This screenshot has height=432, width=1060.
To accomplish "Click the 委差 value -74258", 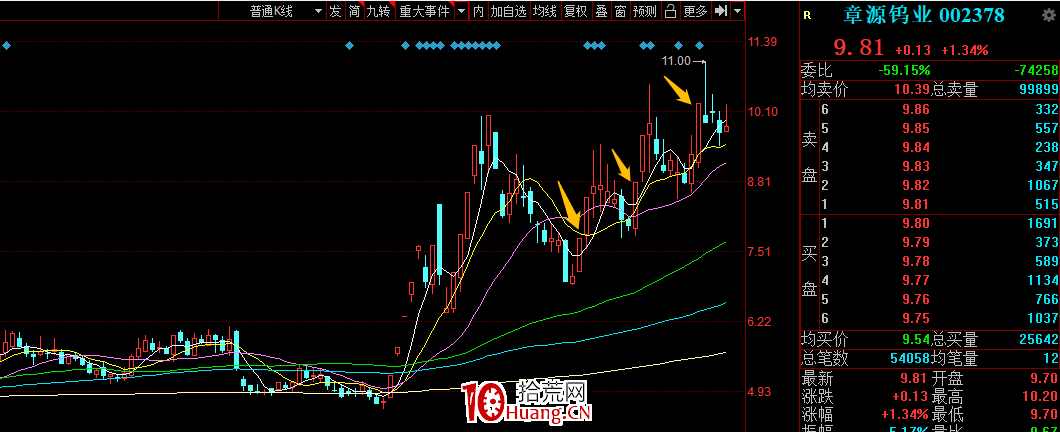I will coord(1036,70).
